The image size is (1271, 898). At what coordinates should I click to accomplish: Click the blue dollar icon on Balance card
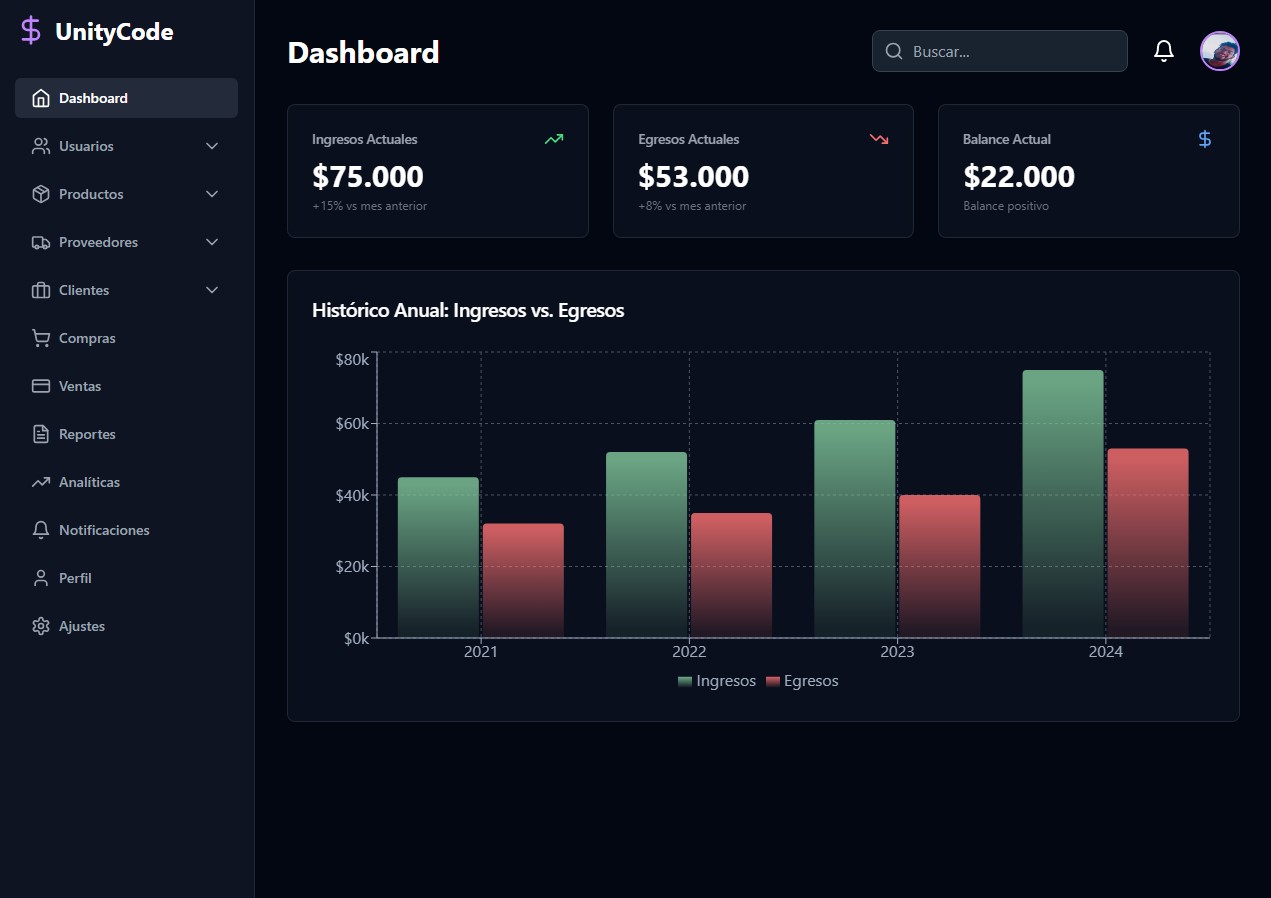(1204, 139)
